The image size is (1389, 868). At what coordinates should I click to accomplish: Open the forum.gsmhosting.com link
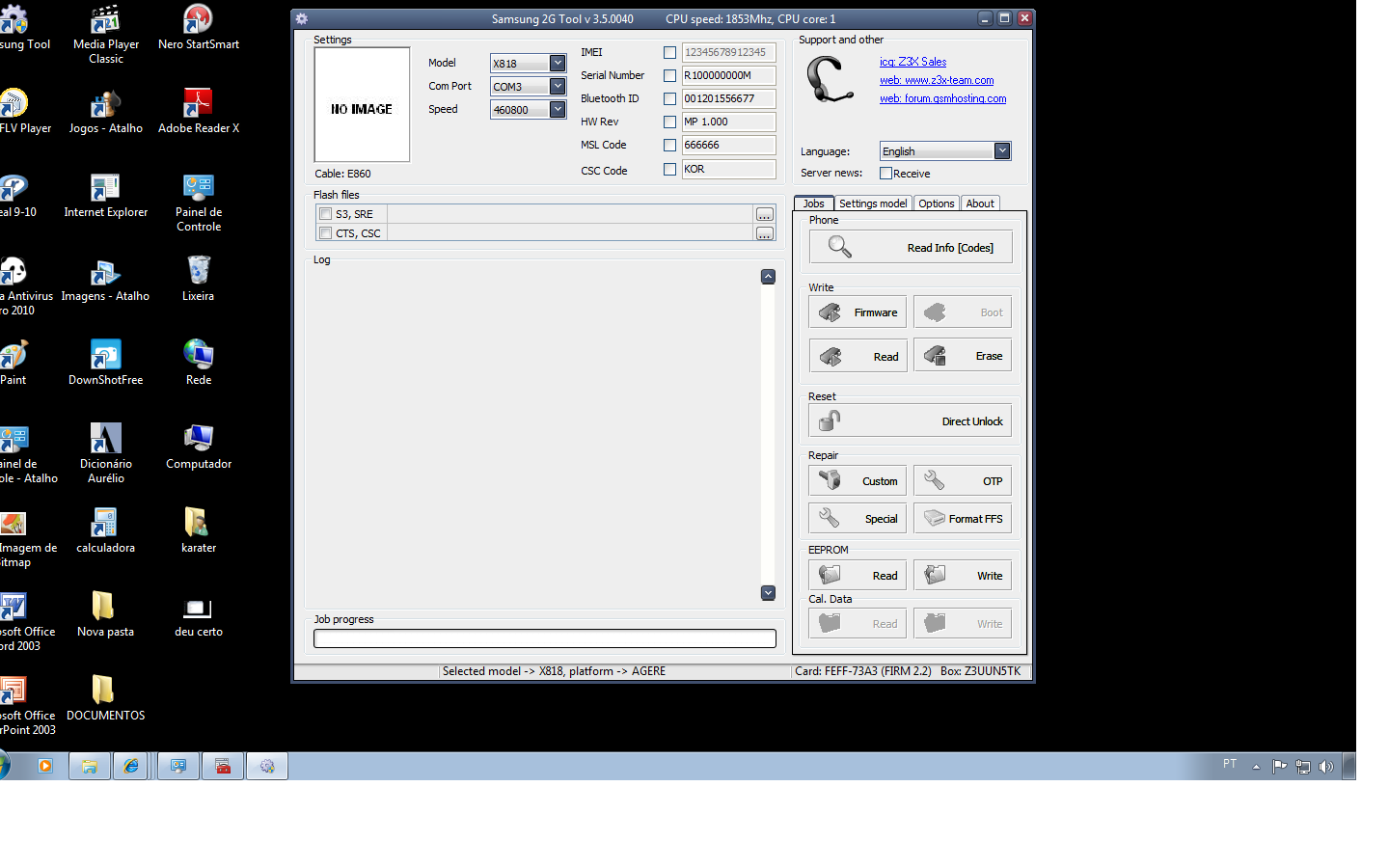point(942,98)
